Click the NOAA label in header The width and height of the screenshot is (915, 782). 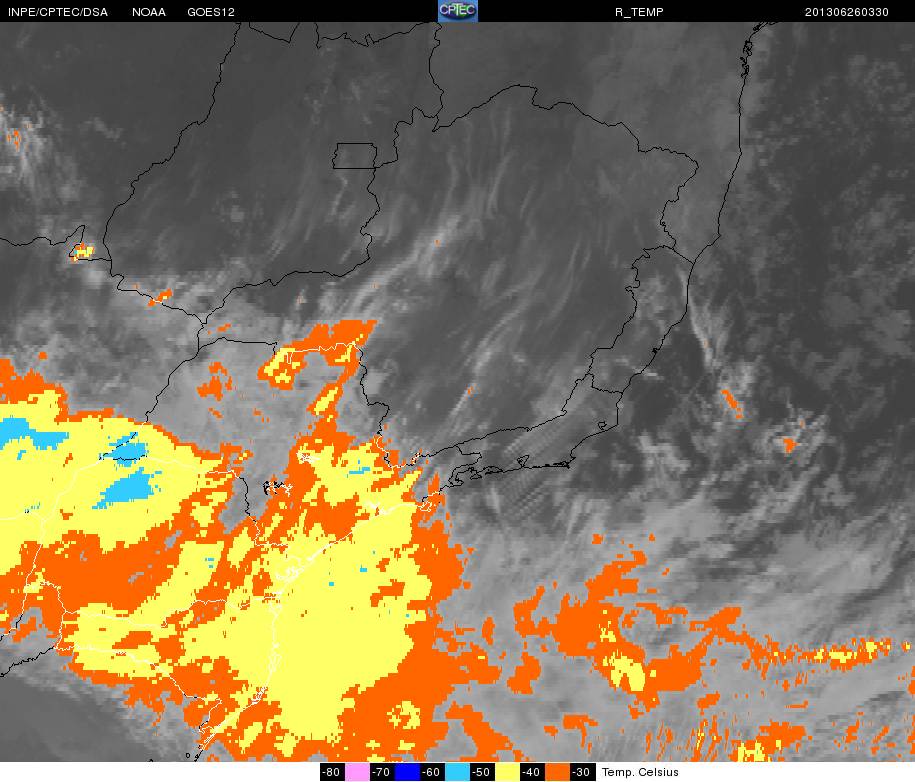click(x=148, y=12)
